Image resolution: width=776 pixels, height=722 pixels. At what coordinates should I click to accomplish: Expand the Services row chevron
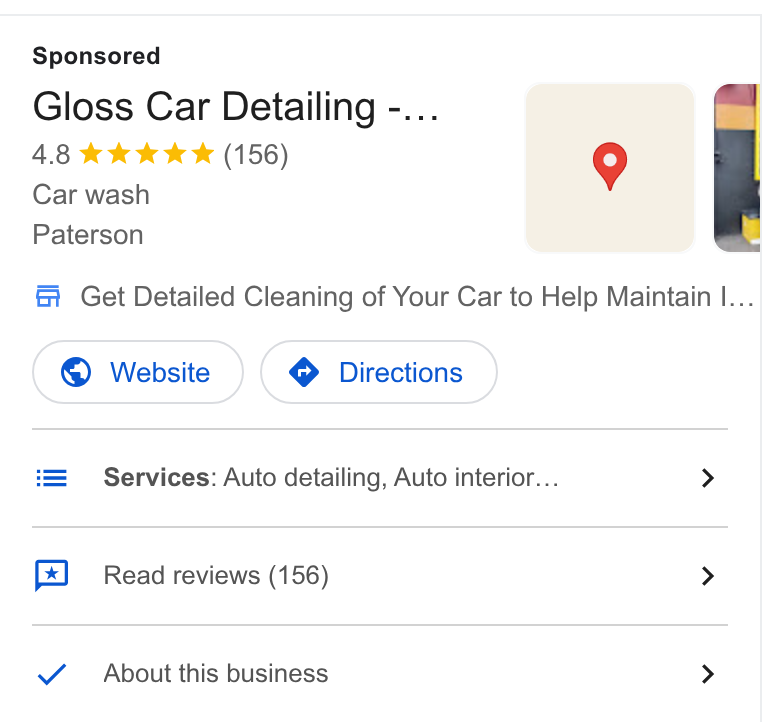(708, 478)
